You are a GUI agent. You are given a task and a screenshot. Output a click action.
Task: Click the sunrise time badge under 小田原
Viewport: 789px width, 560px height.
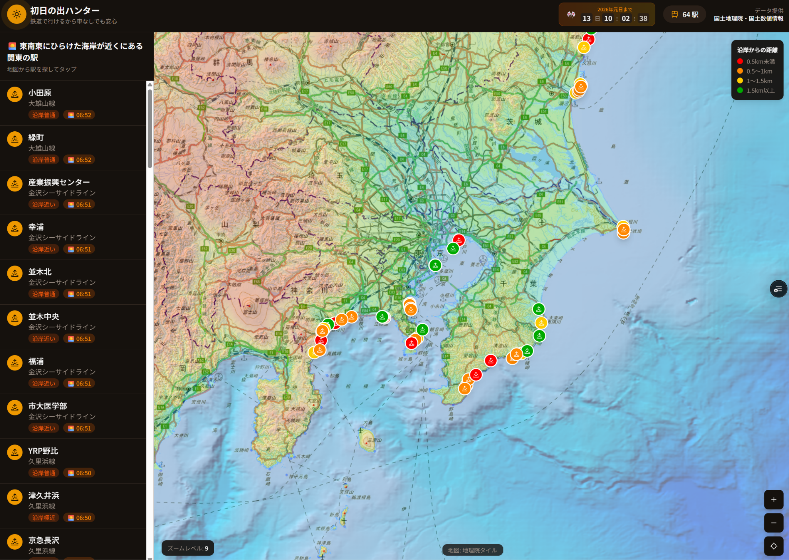pyautogui.click(x=79, y=115)
